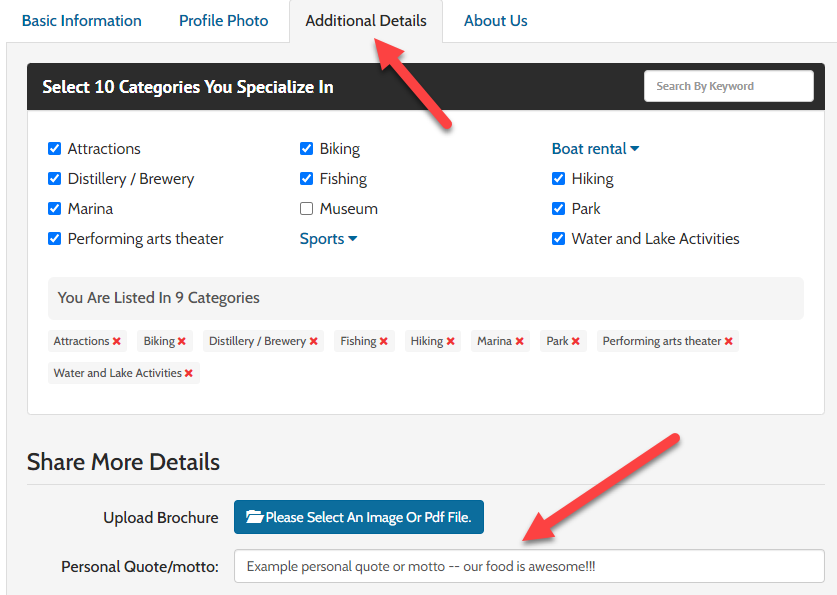This screenshot has height=595, width=837.
Task: Remove the Attractions tag with its red X
Action: [117, 342]
